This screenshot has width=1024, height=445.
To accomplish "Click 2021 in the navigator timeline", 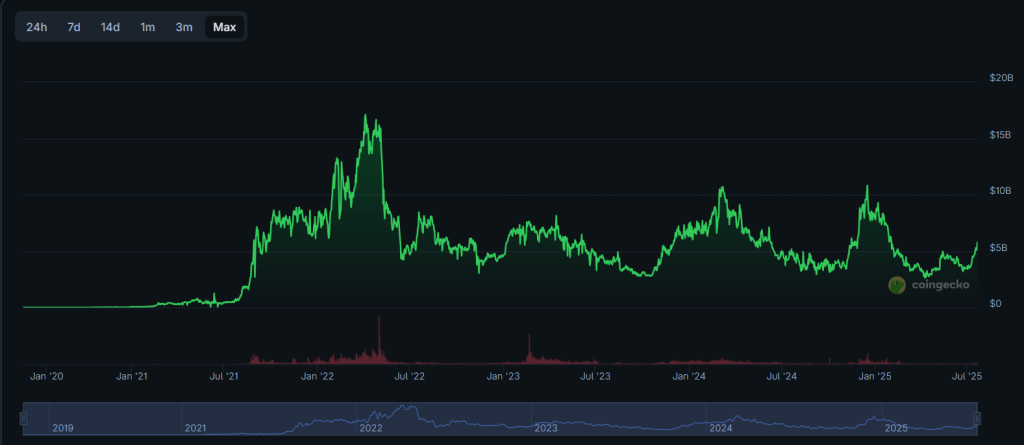I will (195, 428).
